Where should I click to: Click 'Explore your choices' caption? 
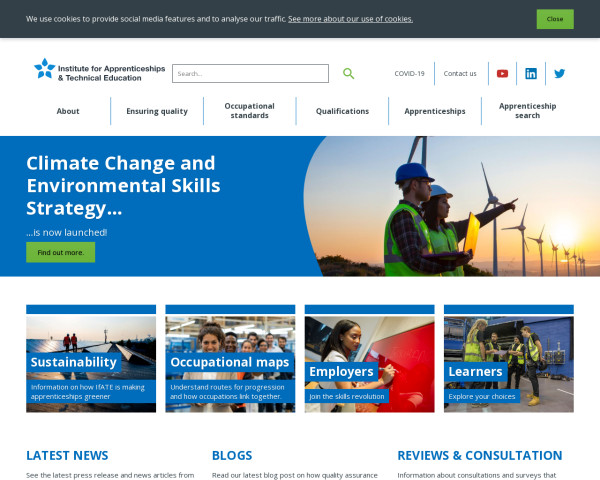point(482,397)
